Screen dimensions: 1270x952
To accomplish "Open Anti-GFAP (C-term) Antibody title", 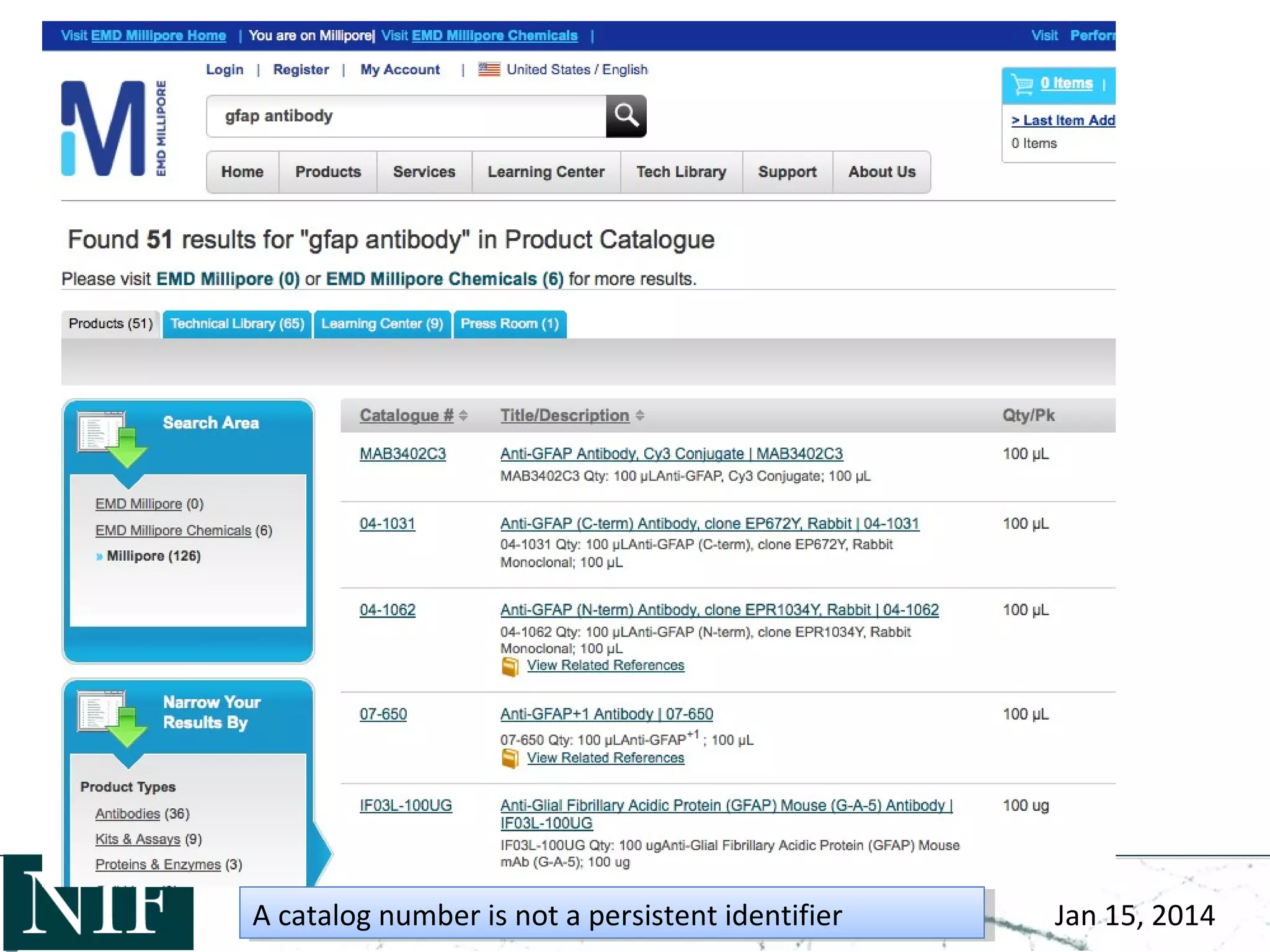I will coord(709,524).
